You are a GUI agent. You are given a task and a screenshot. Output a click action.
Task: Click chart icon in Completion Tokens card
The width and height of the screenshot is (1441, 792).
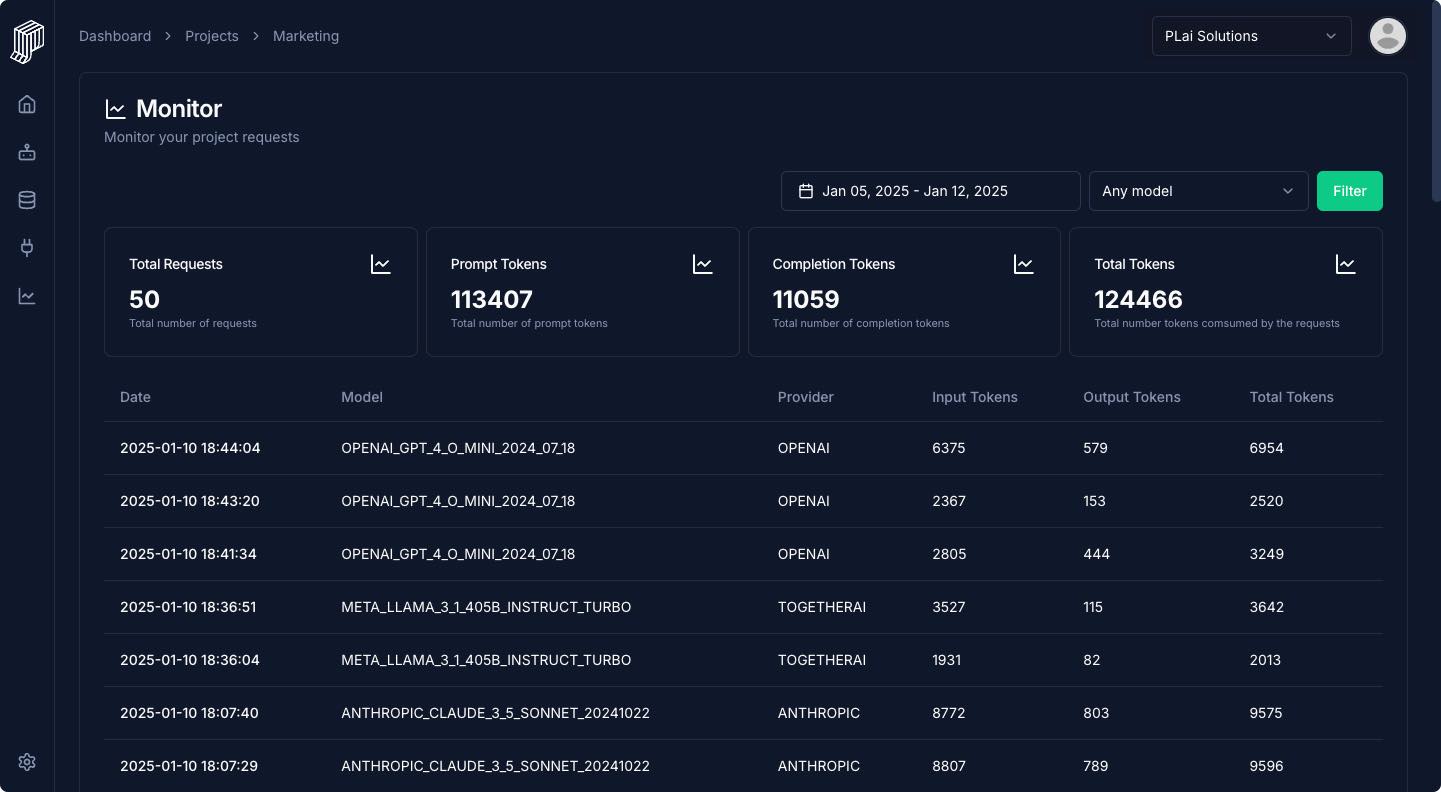(1024, 264)
